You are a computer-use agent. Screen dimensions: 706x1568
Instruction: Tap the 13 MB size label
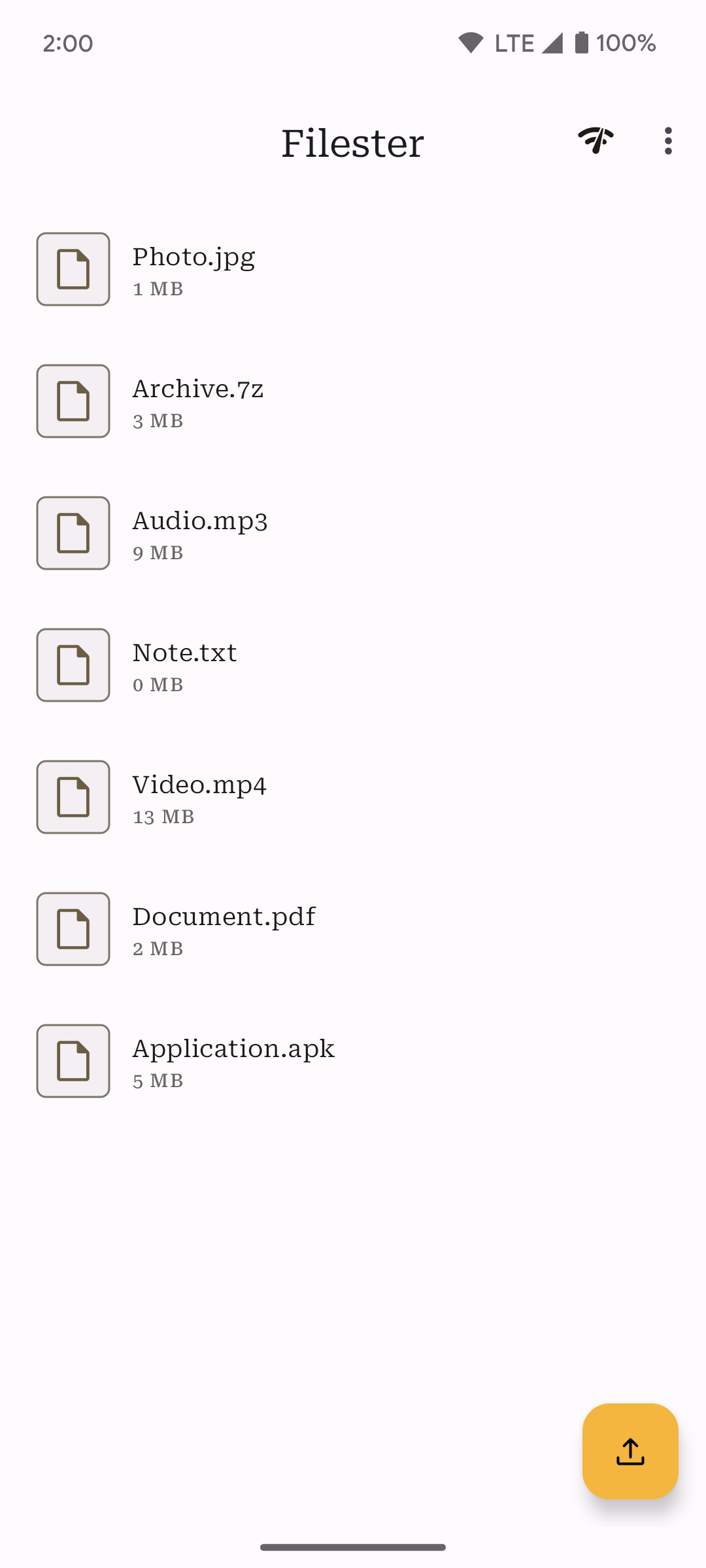click(163, 817)
